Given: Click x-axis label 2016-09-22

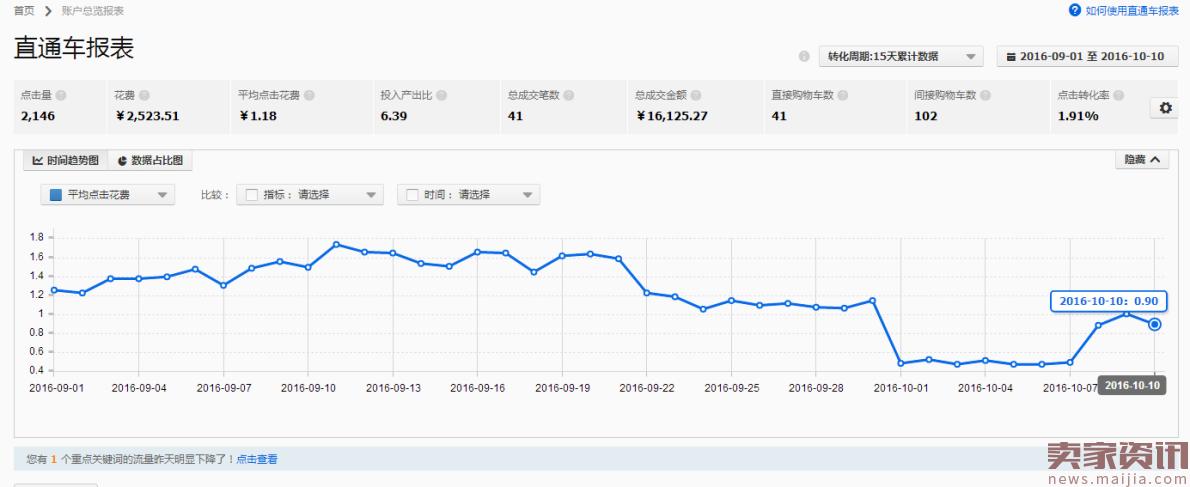Looking at the screenshot, I should click(x=647, y=388).
